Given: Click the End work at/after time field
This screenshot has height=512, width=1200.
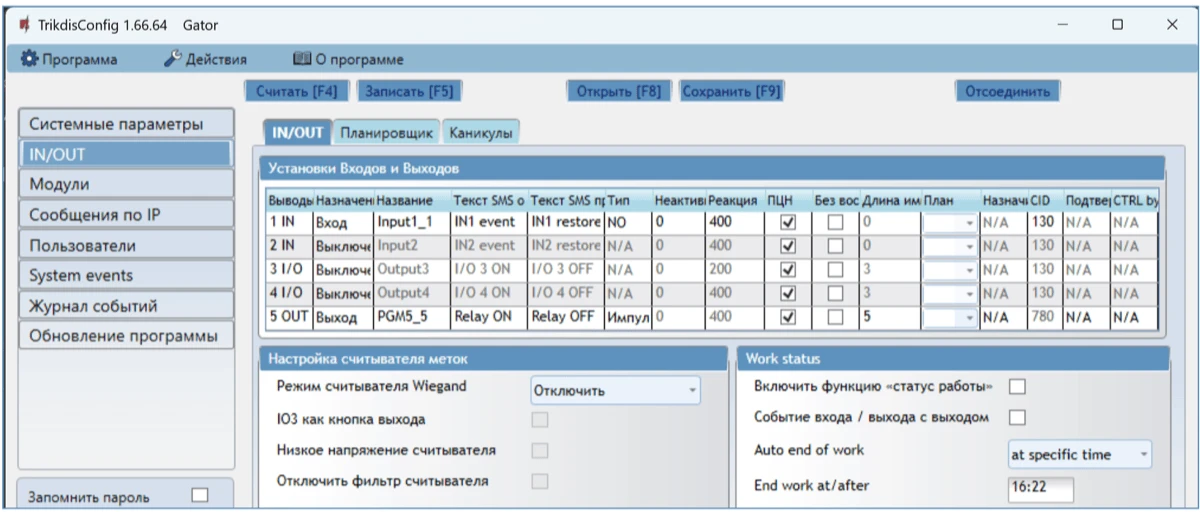Looking at the screenshot, I should coord(1040,489).
